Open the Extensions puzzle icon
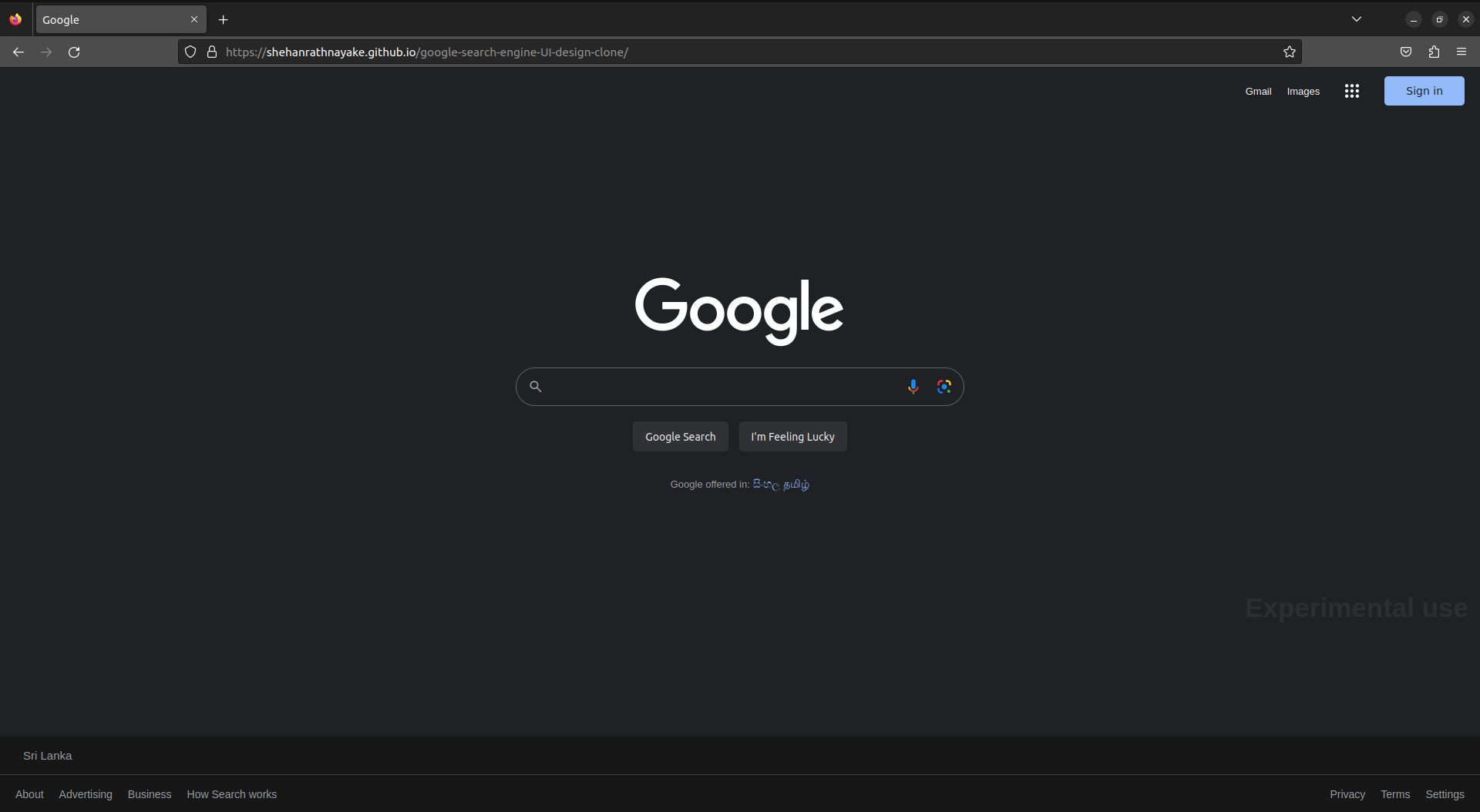Image resolution: width=1480 pixels, height=812 pixels. (x=1434, y=52)
